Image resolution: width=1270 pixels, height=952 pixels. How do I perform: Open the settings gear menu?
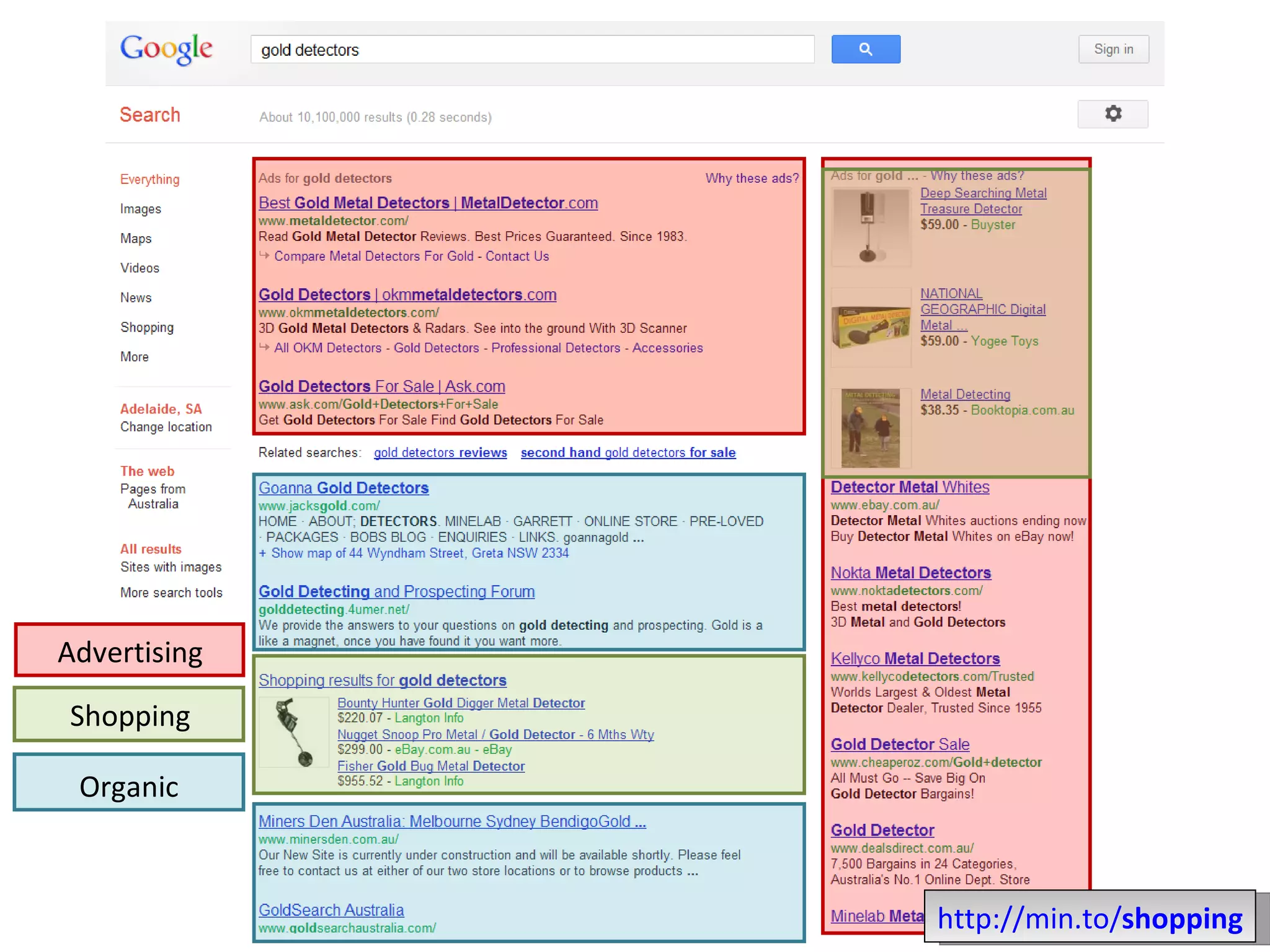point(1113,114)
